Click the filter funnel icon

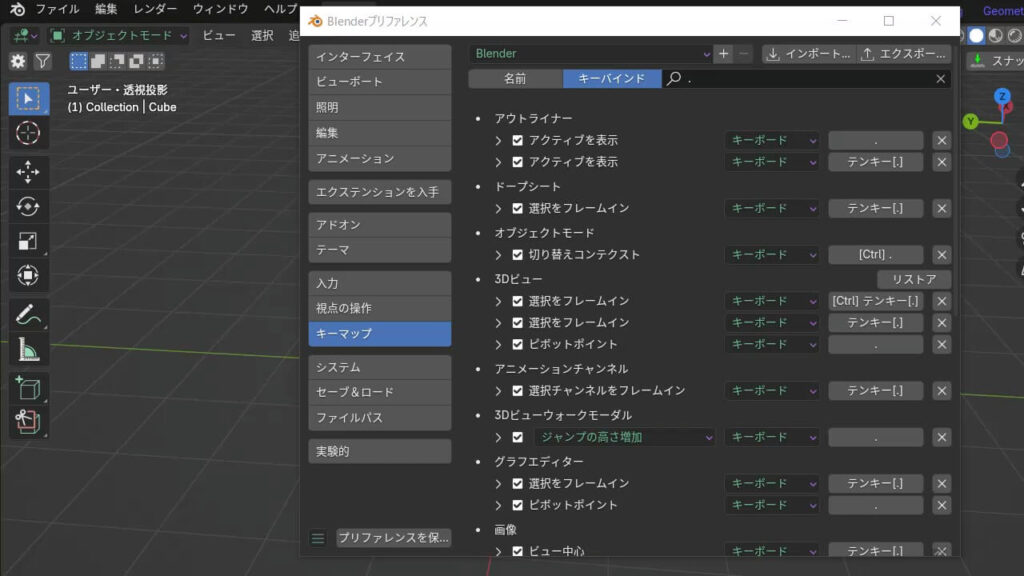[42, 61]
